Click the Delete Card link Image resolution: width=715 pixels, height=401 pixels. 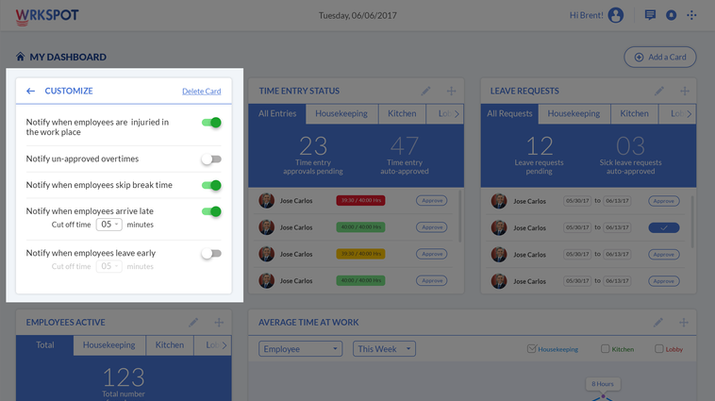[x=202, y=91]
